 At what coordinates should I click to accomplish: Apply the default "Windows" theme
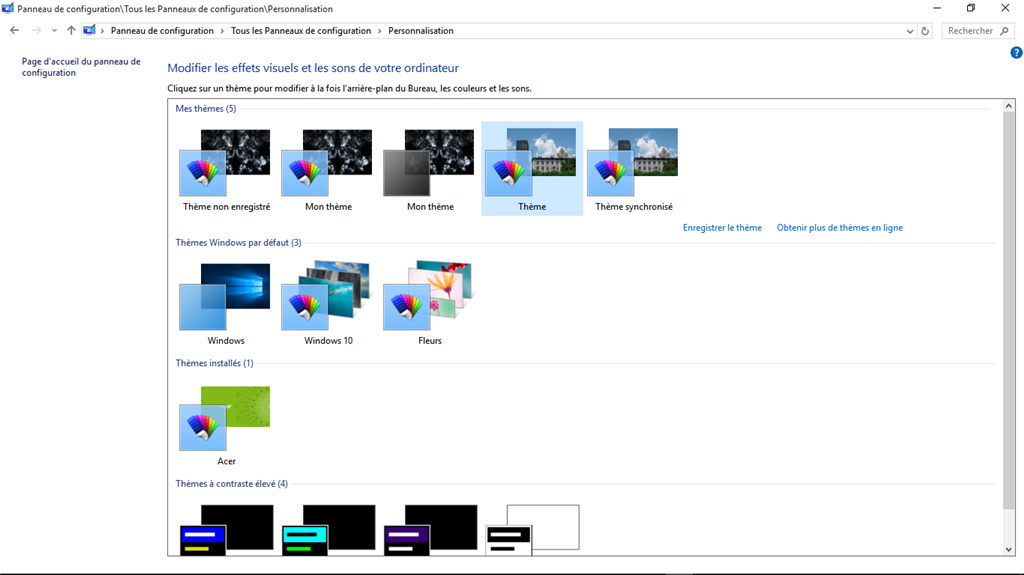coord(226,304)
